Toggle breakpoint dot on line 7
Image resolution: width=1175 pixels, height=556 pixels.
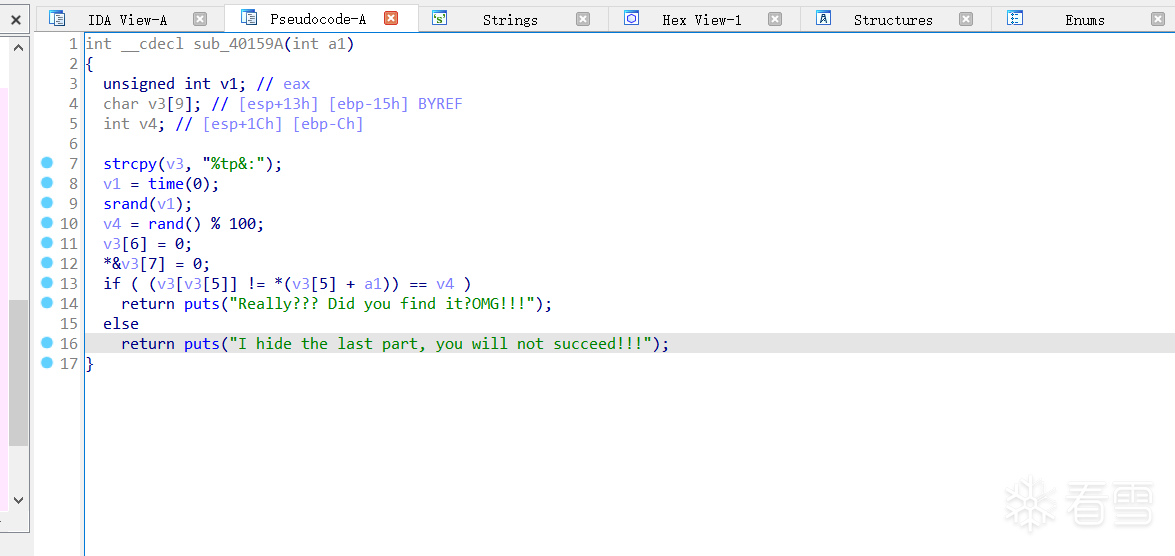tap(47, 163)
